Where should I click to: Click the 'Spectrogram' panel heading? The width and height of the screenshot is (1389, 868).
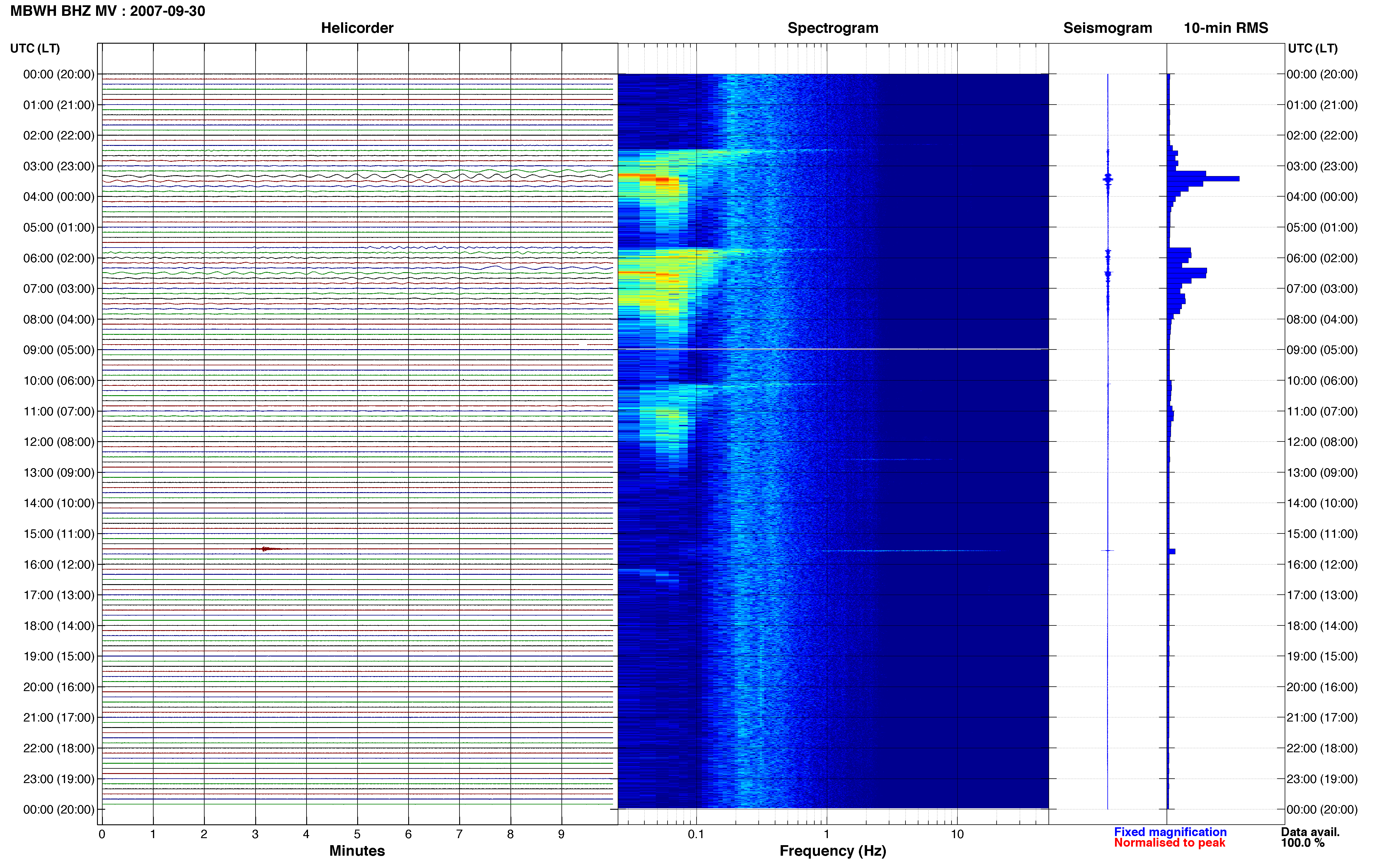click(x=833, y=28)
